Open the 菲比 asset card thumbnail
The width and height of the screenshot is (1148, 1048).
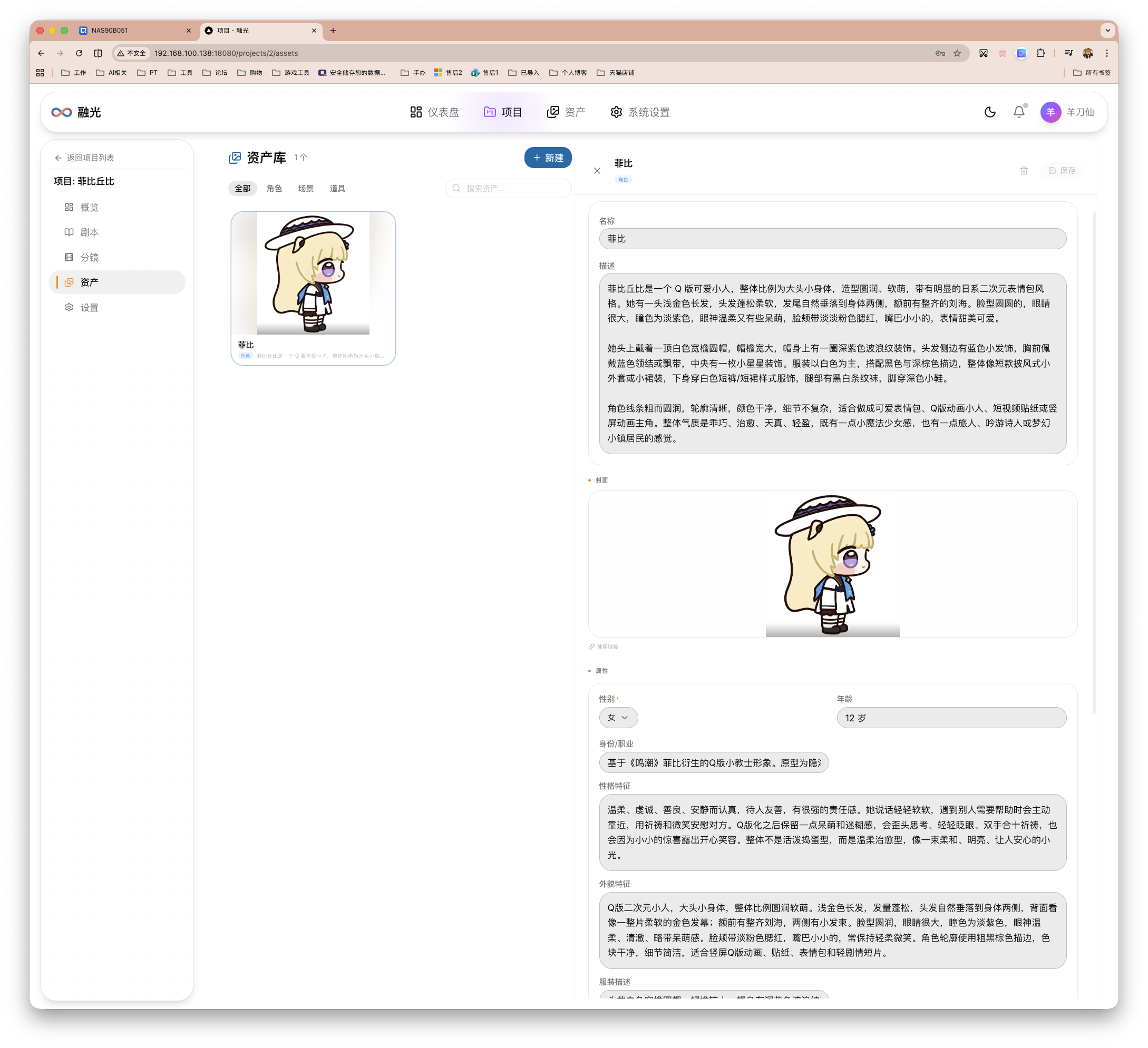313,273
